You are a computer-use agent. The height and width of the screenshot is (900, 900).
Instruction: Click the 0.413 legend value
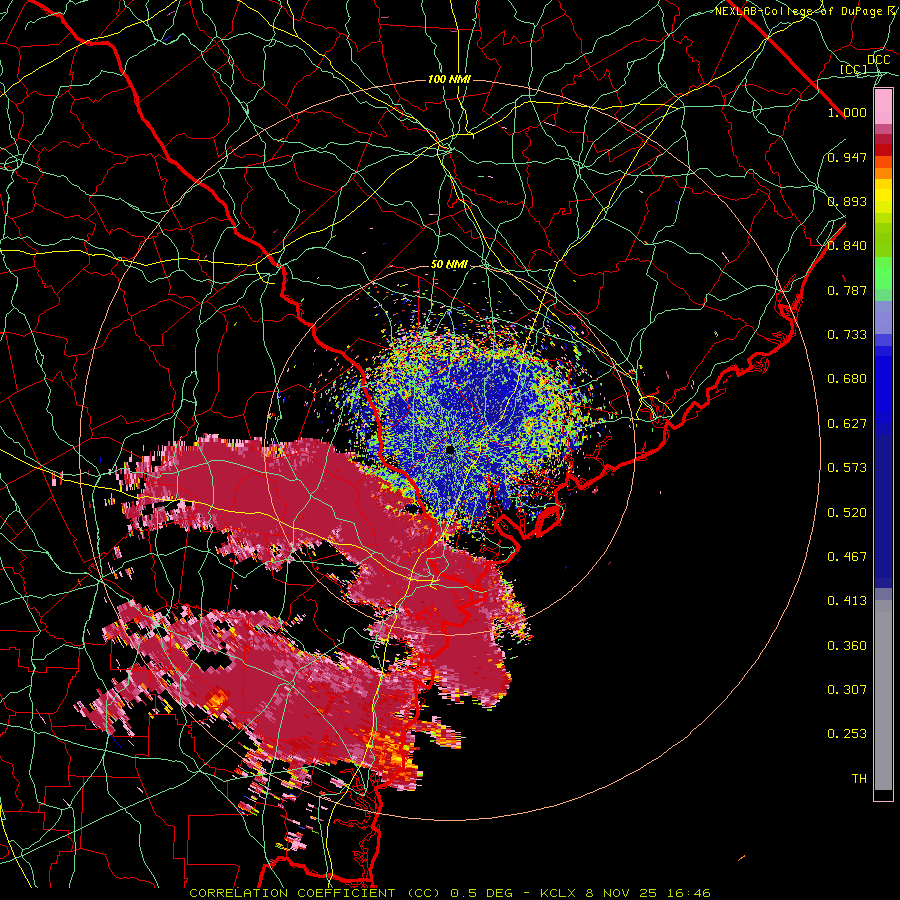(x=847, y=601)
